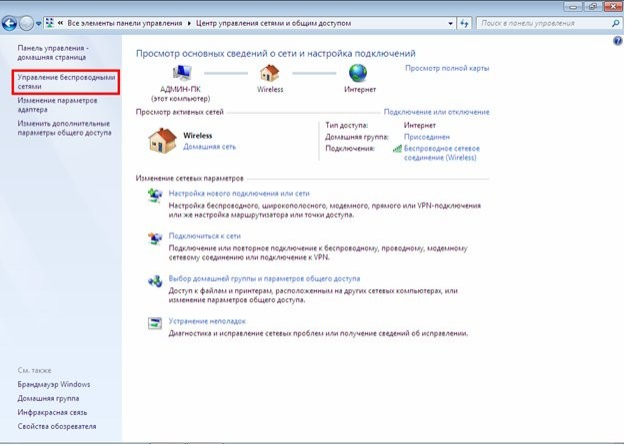Image resolution: width=625 pixels, height=445 pixels.
Task: Open 'Устранение неполадок' link
Action: [x=207, y=321]
